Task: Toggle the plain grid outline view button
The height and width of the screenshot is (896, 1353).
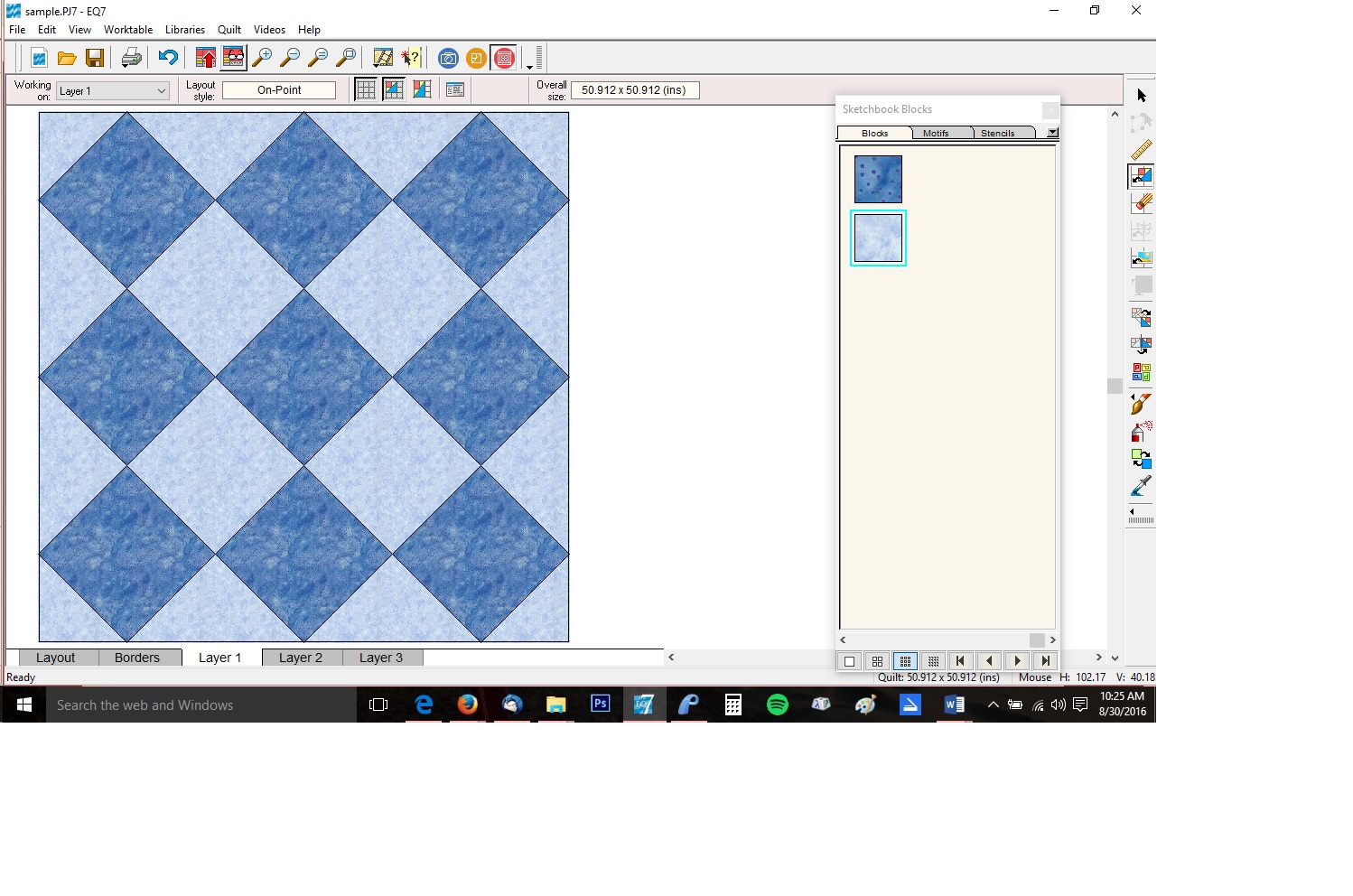Action: (x=366, y=89)
